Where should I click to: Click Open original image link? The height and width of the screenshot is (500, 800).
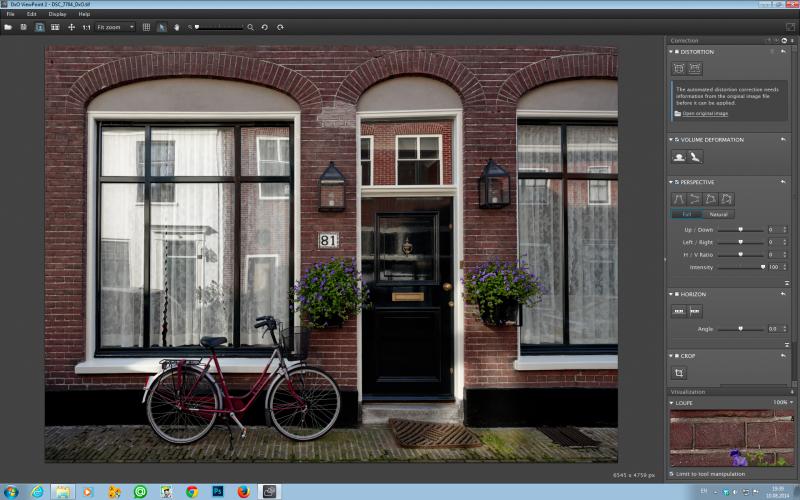pos(705,113)
